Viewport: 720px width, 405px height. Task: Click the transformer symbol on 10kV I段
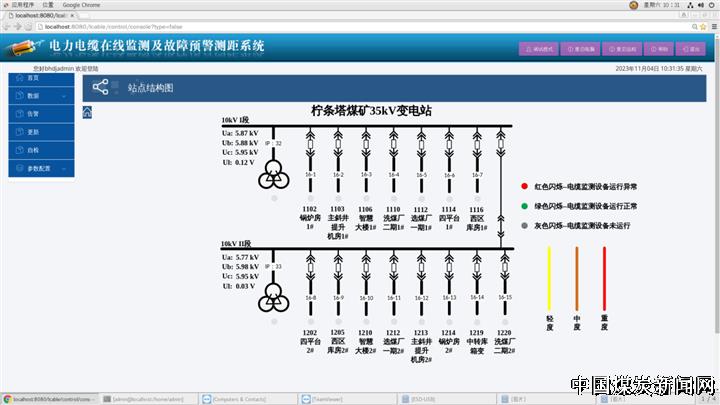tap(271, 177)
